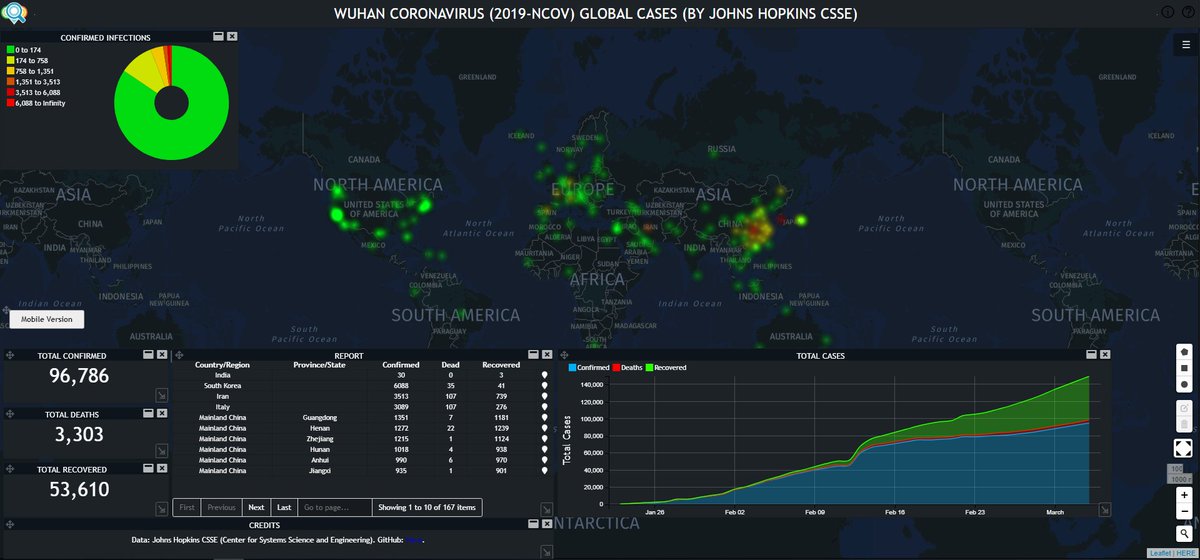1200x560 pixels.
Task: Toggle Confirmed series in chart legend
Action: click(588, 368)
